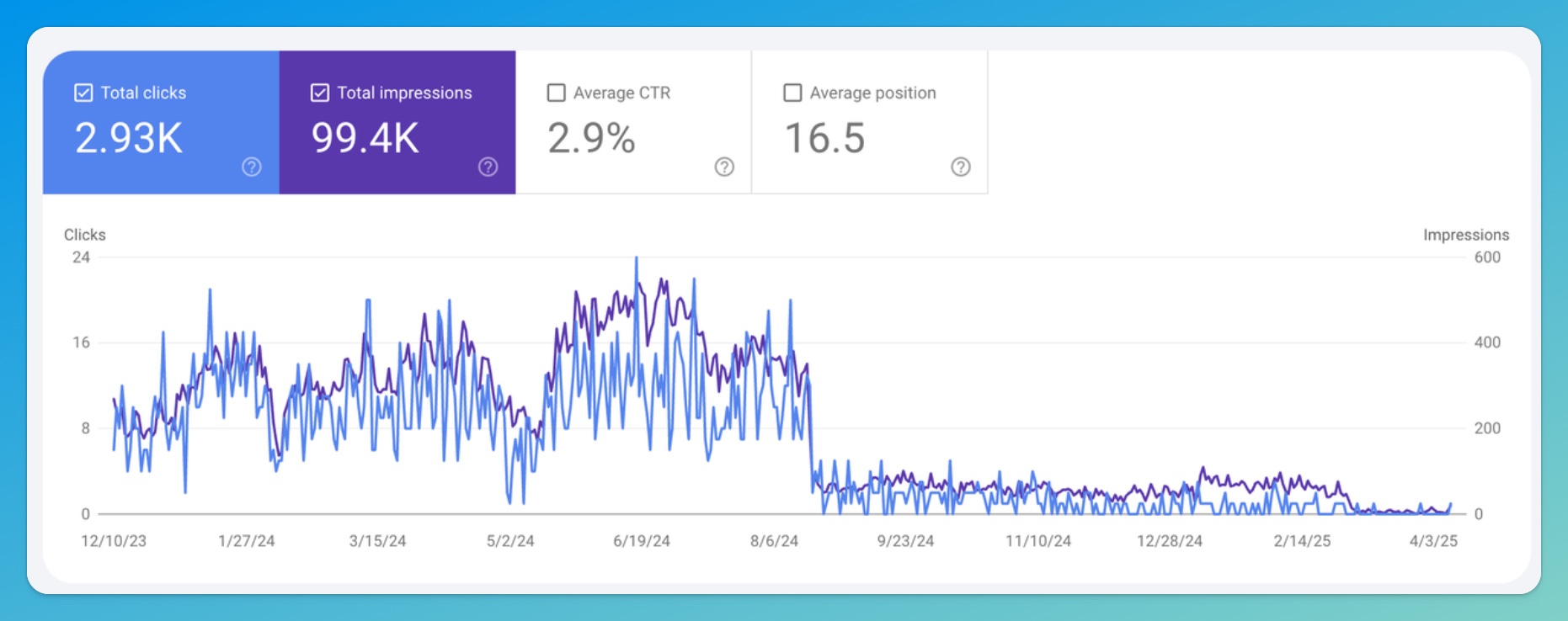Select the 2.9% average CTR value
Image resolution: width=1568 pixels, height=621 pixels.
point(591,138)
